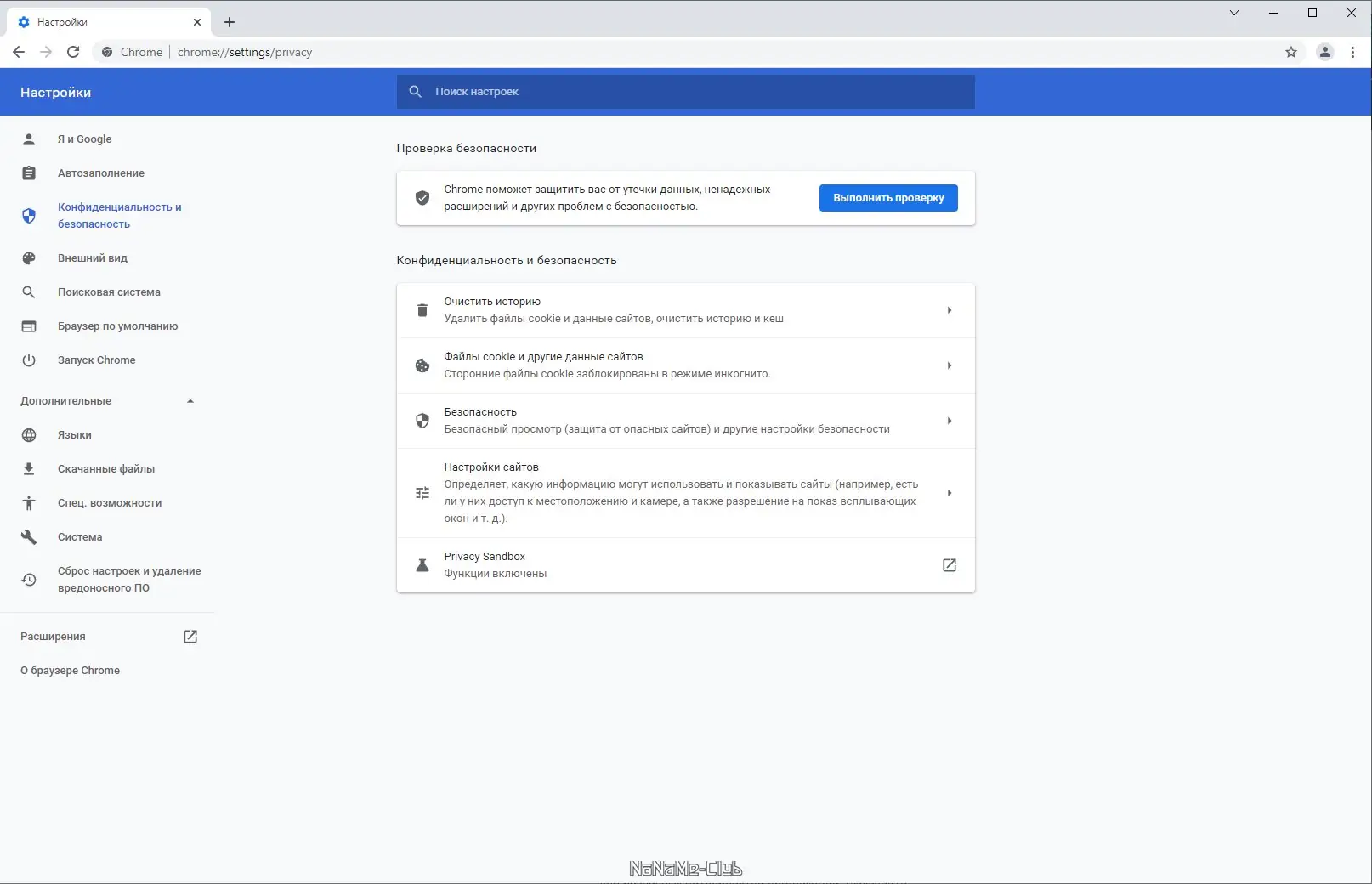Click the forward navigation arrow
This screenshot has height=884, width=1372.
click(x=46, y=52)
